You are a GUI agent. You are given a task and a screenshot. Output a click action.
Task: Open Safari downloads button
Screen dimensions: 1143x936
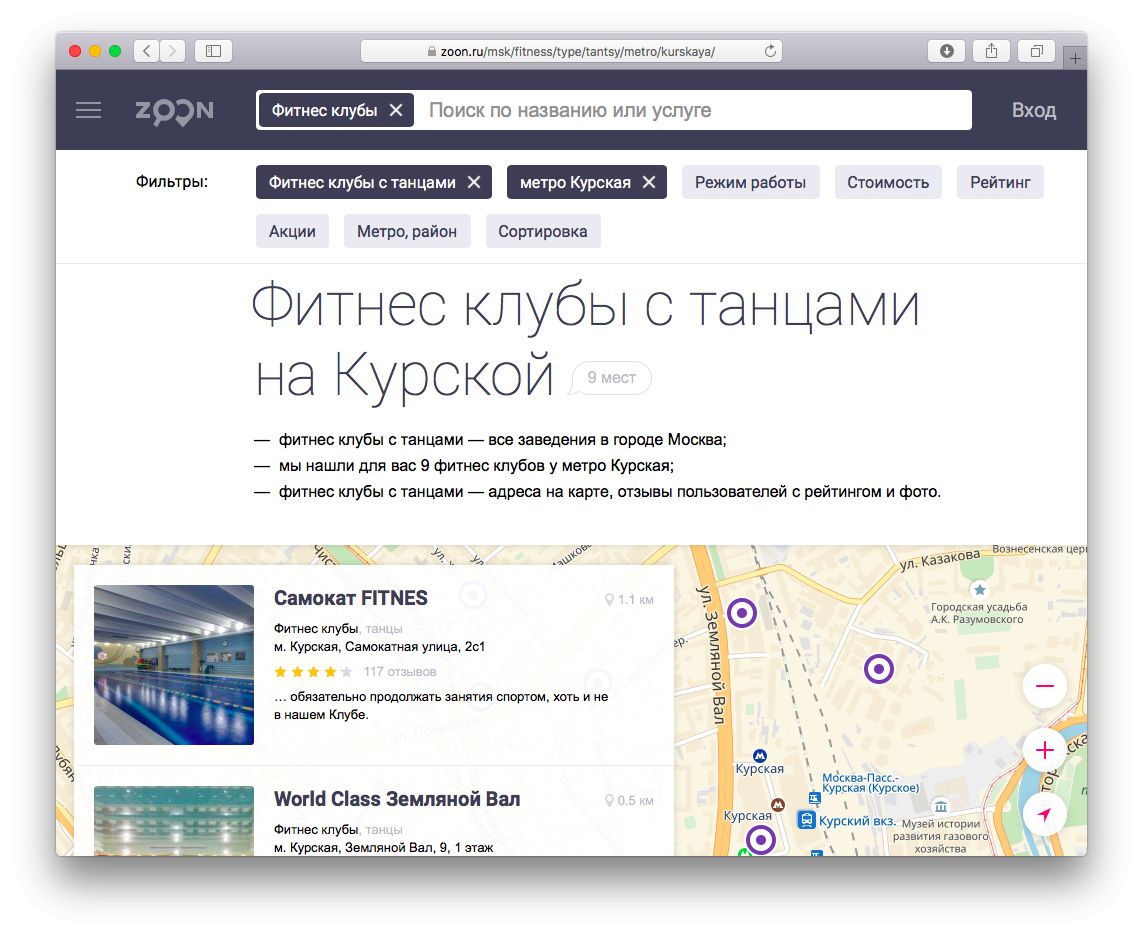946,51
